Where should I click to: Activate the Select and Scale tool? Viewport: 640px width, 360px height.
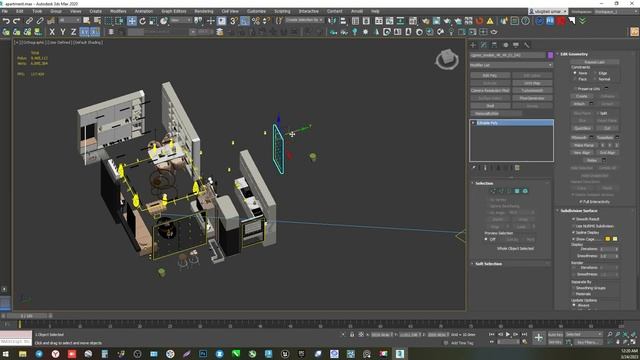click(x=153, y=20)
